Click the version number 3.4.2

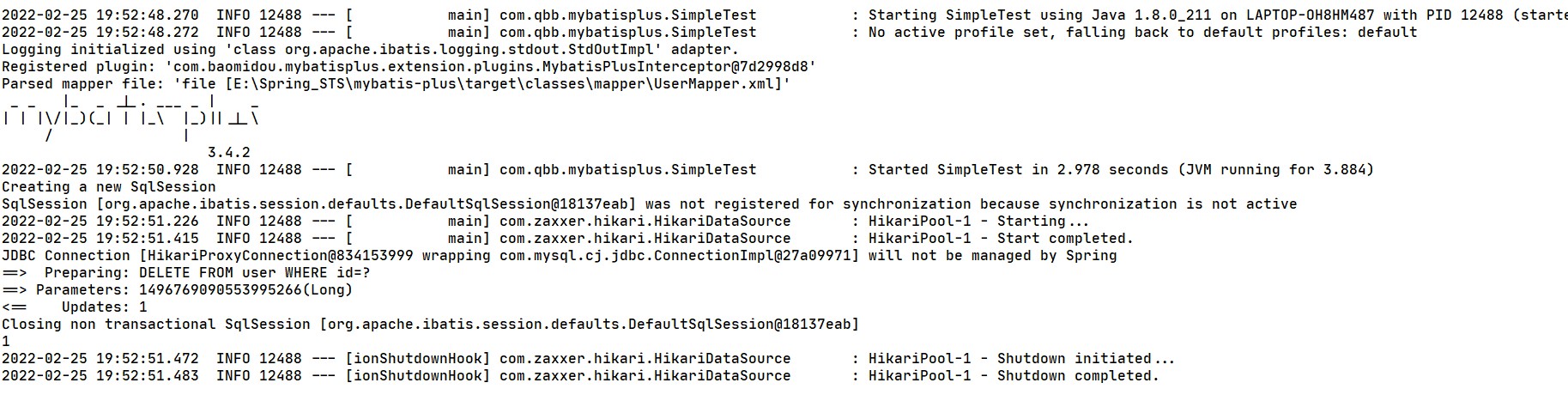228,152
